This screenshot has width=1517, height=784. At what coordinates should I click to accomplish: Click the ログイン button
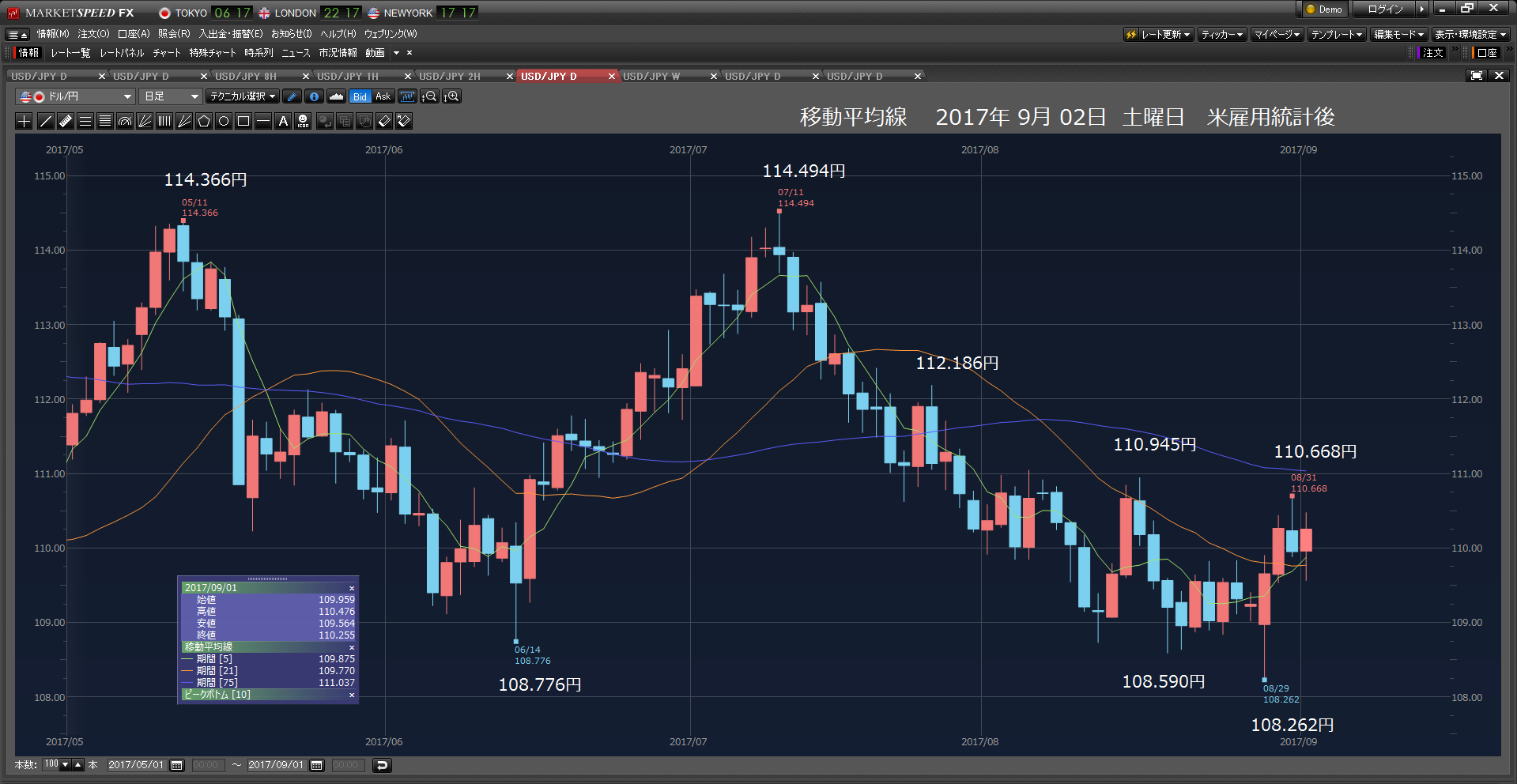click(x=1385, y=9)
